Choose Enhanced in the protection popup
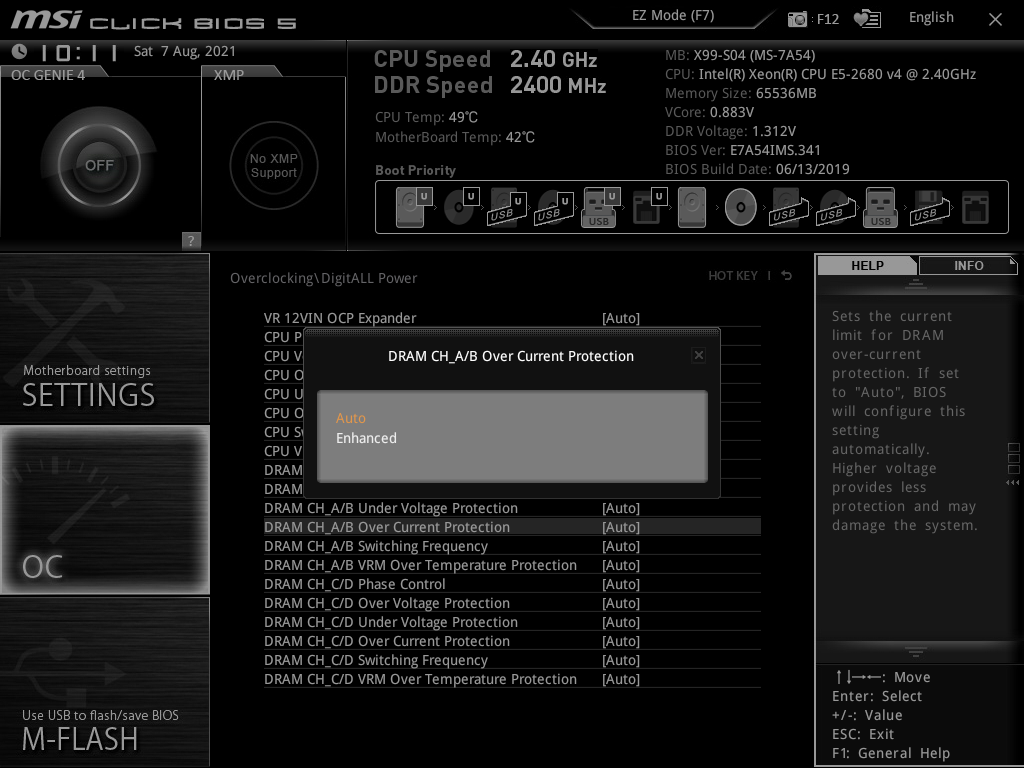This screenshot has width=1024, height=768. tap(366, 438)
